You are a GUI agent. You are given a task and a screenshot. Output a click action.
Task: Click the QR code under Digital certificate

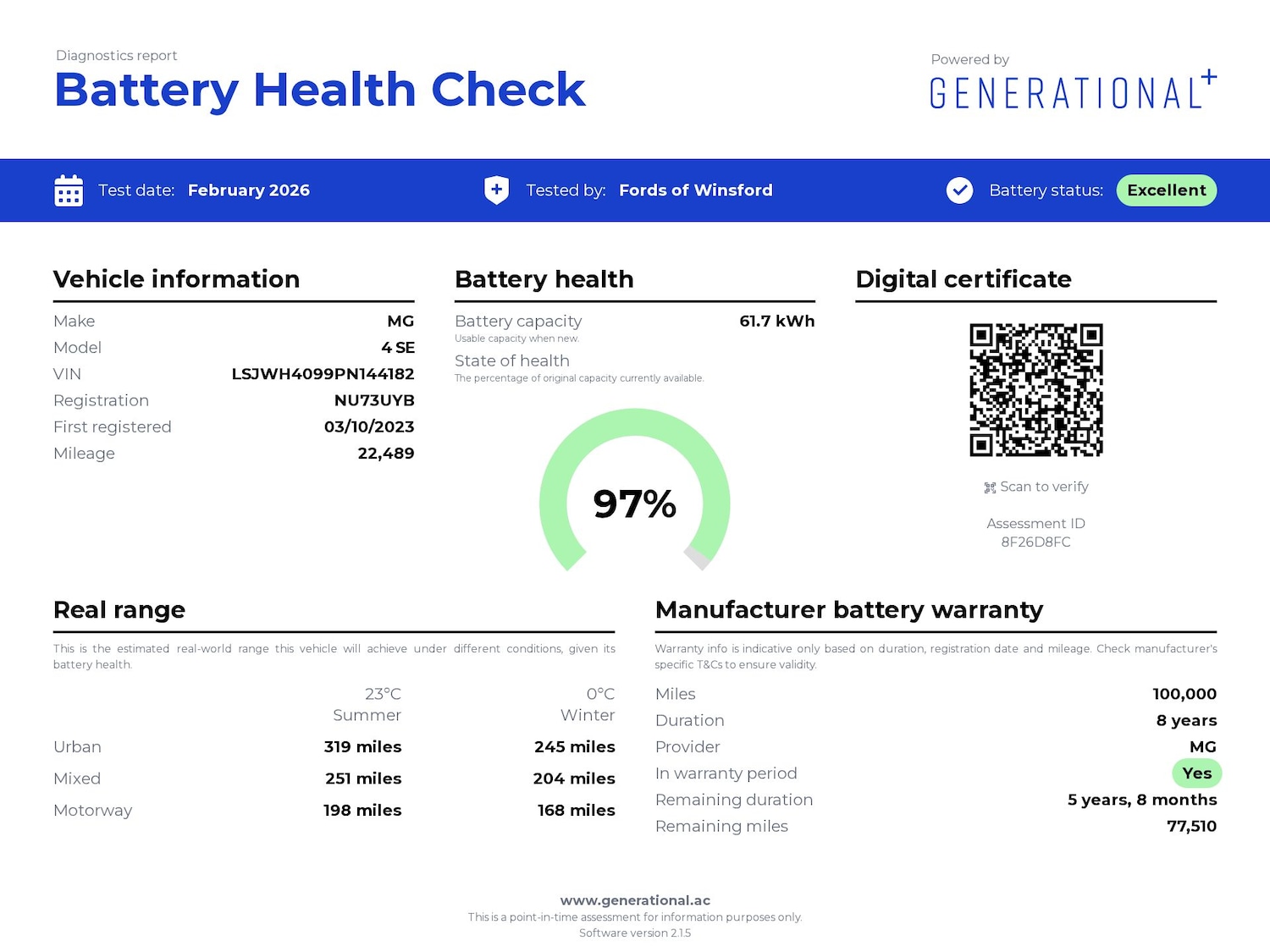[1035, 389]
